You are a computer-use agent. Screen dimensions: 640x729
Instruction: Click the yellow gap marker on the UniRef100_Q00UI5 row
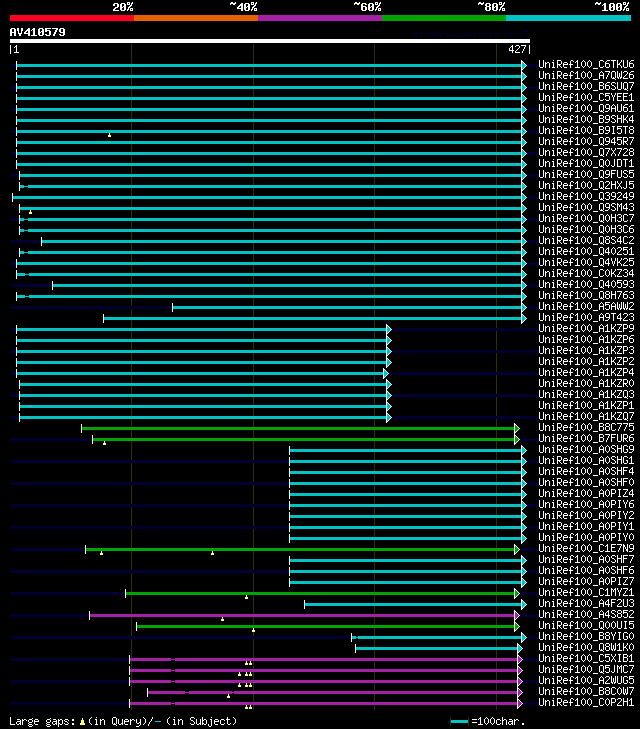tap(253, 630)
